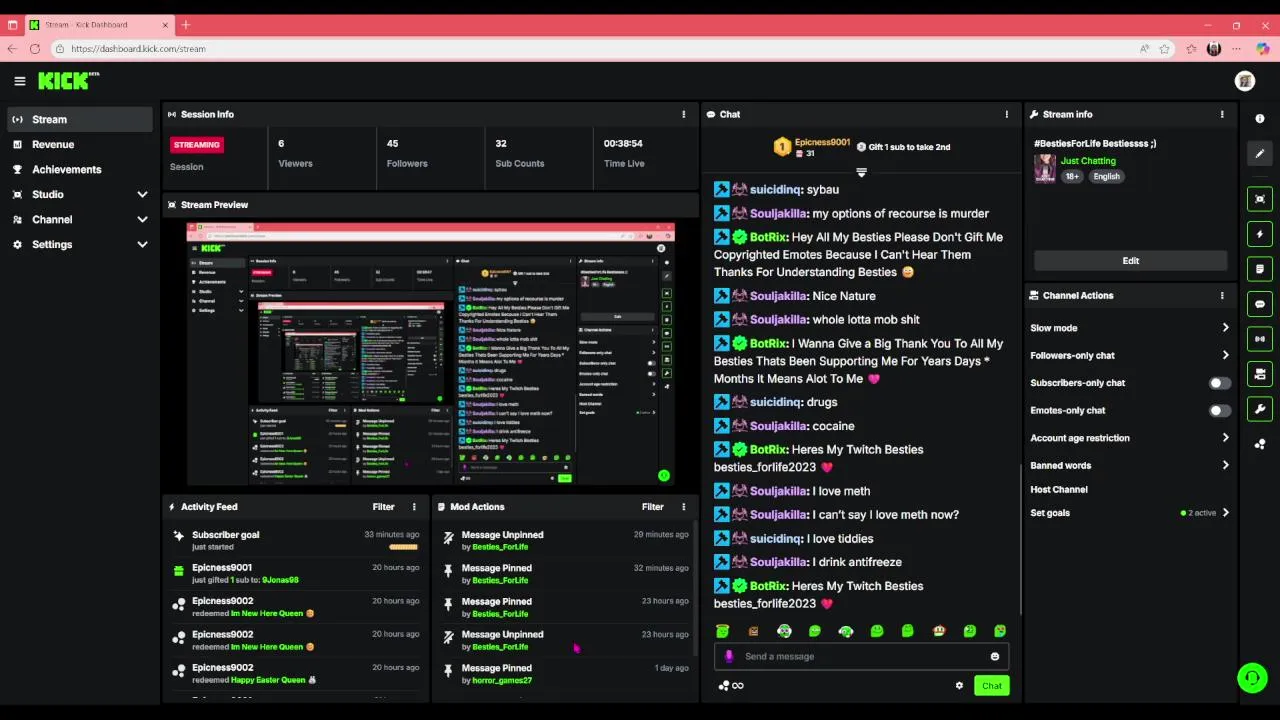Open Channel Actions three-dot options

click(1222, 295)
